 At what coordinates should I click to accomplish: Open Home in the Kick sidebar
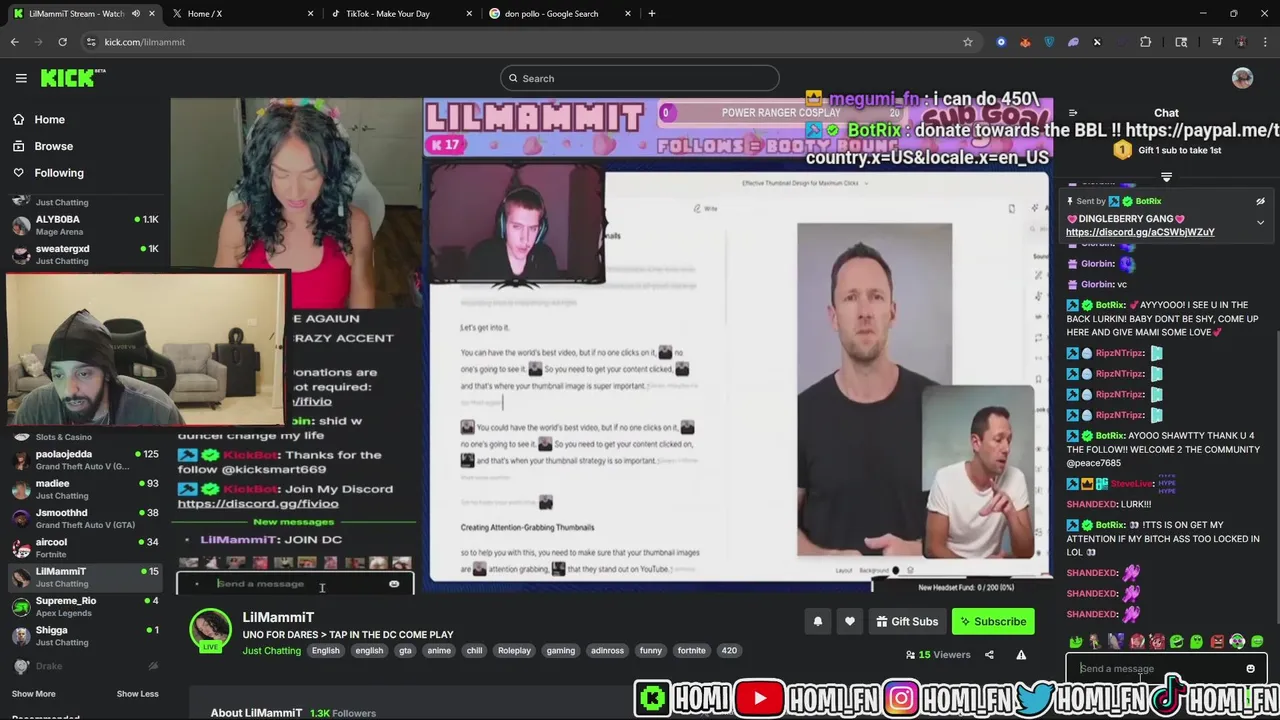(x=49, y=119)
